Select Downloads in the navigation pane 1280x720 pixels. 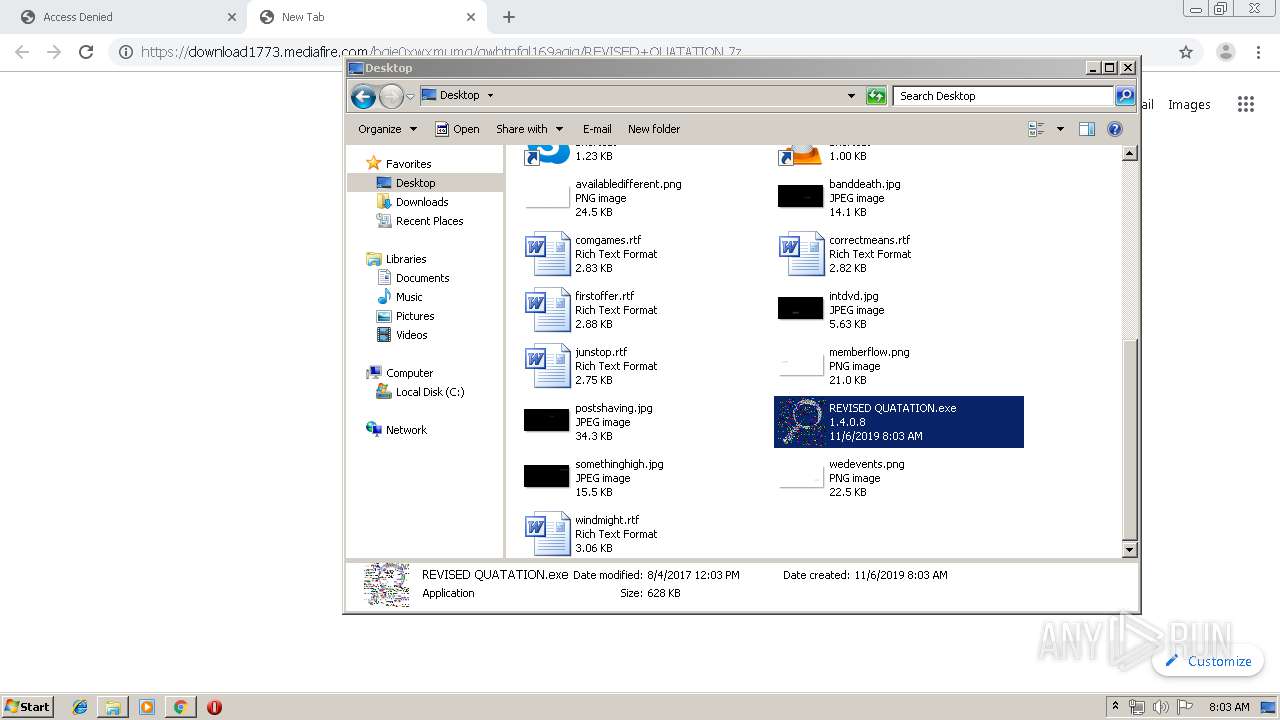tap(422, 202)
